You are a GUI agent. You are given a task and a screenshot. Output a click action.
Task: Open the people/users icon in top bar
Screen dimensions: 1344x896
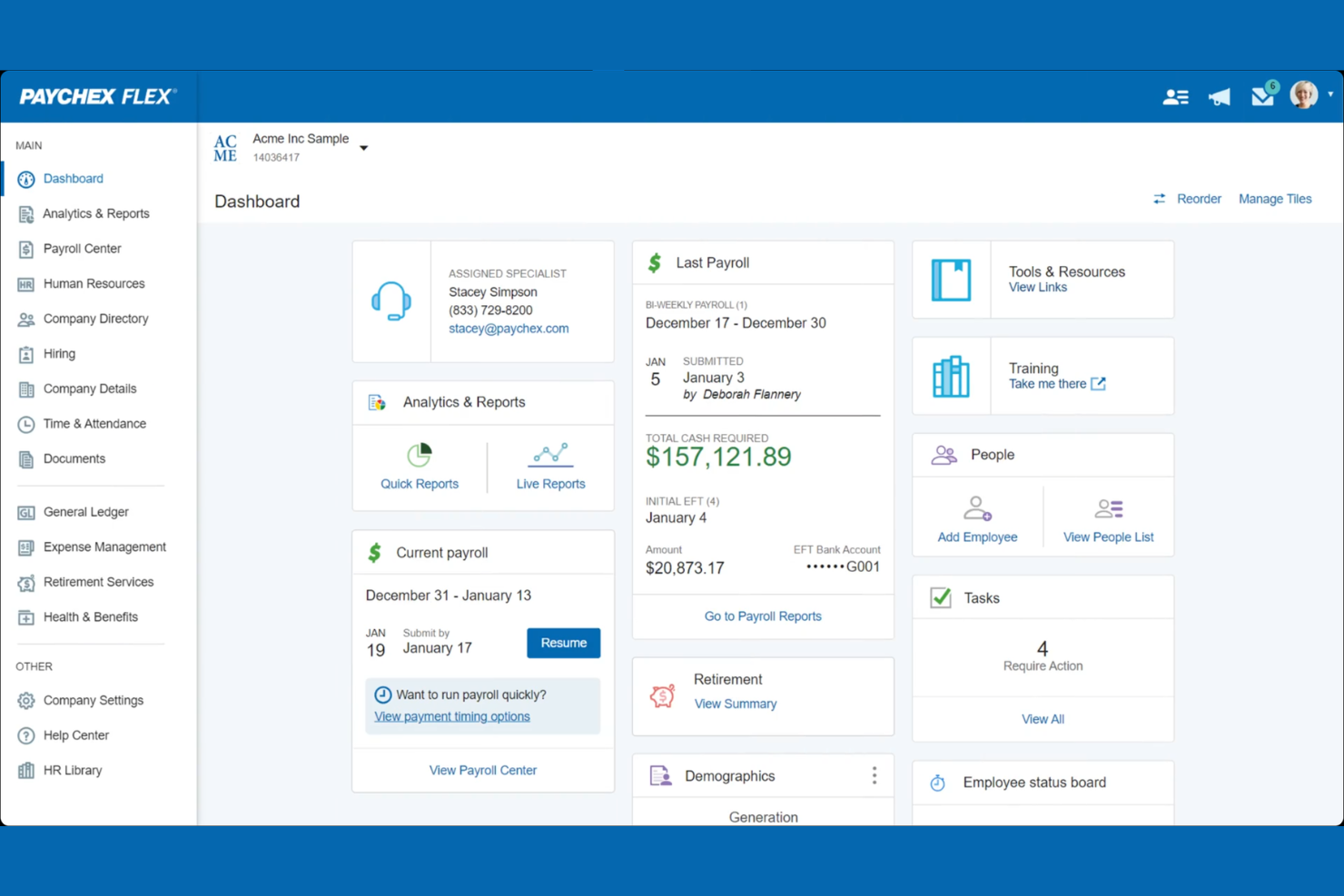pos(1176,97)
